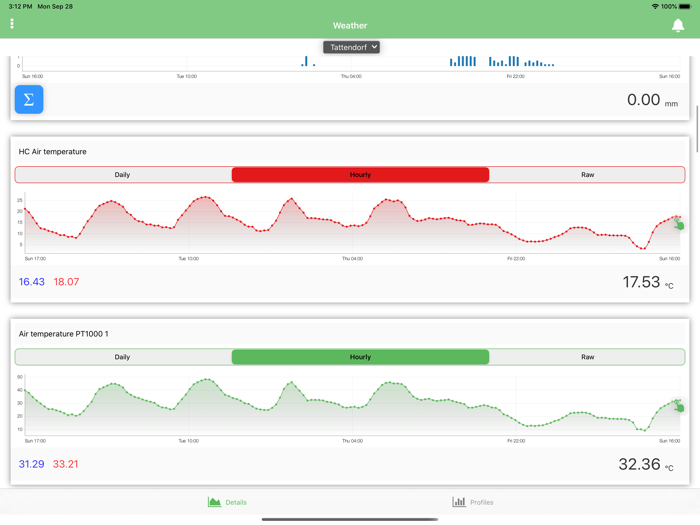Tap the latest green marker on red chart
Image resolution: width=700 pixels, height=525 pixels.
pyautogui.click(x=680, y=225)
